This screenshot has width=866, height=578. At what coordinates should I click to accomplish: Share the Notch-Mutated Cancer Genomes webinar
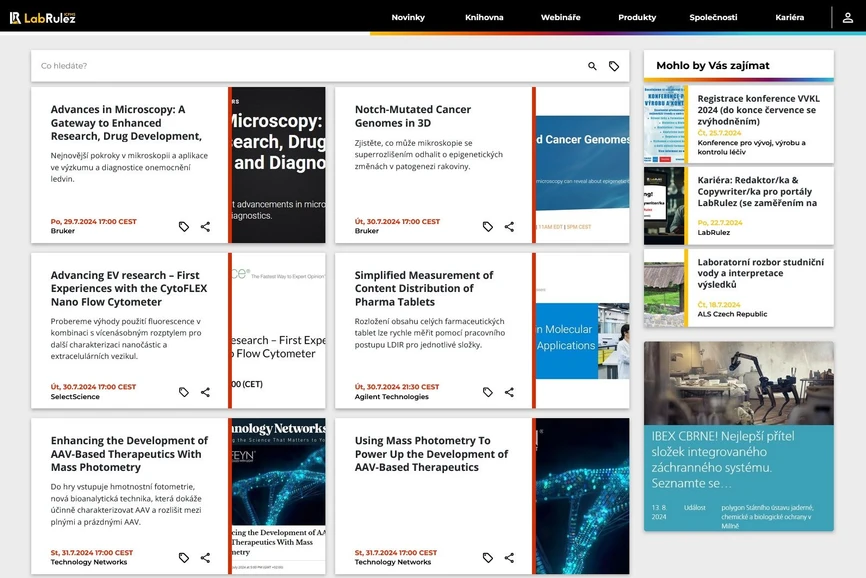coord(509,226)
